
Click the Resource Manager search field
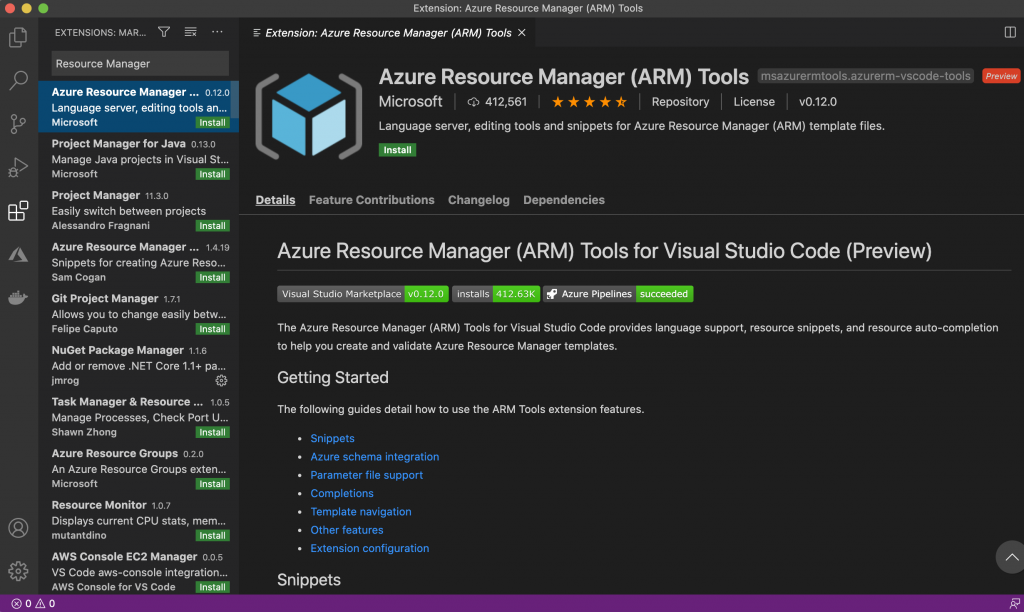(x=140, y=64)
